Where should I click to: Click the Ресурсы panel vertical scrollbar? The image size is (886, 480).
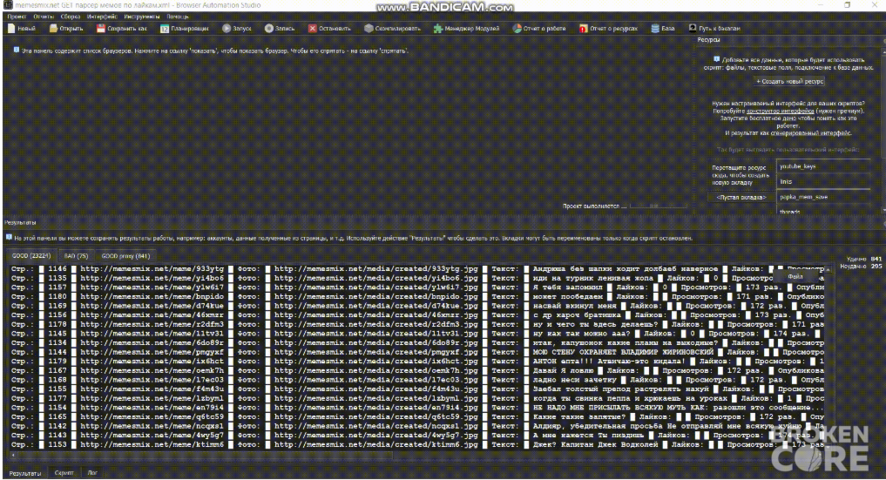click(x=883, y=130)
